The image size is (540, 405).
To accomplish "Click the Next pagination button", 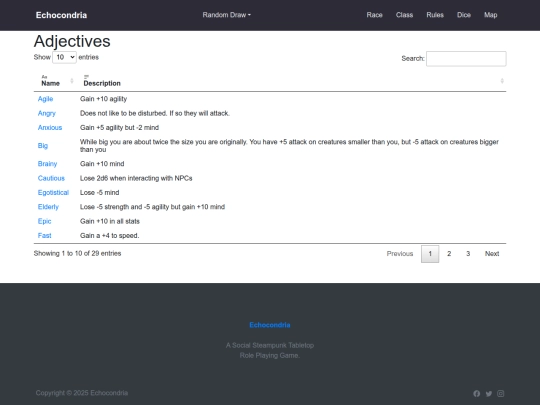I will [492, 254].
